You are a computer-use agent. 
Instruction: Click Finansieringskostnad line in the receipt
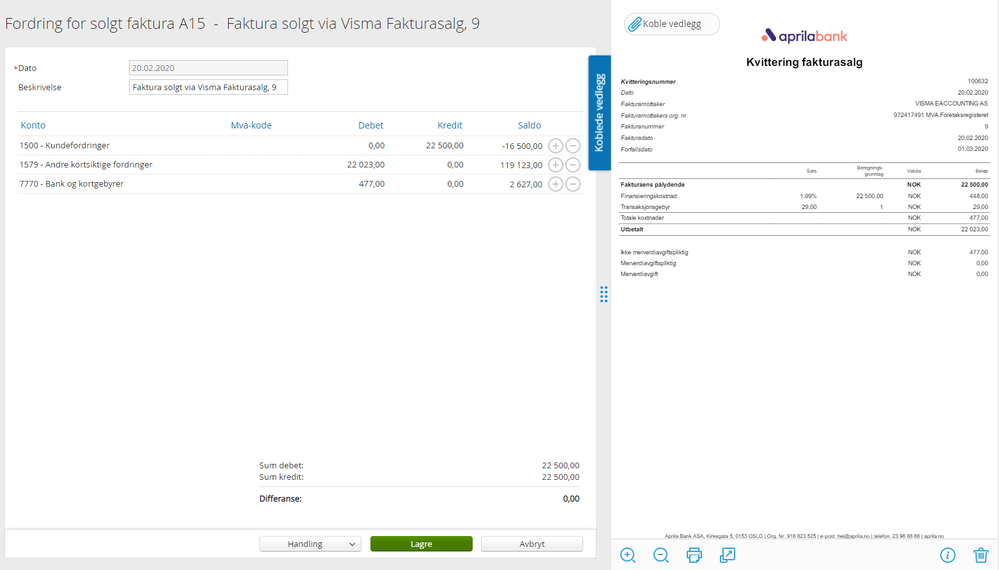click(804, 196)
